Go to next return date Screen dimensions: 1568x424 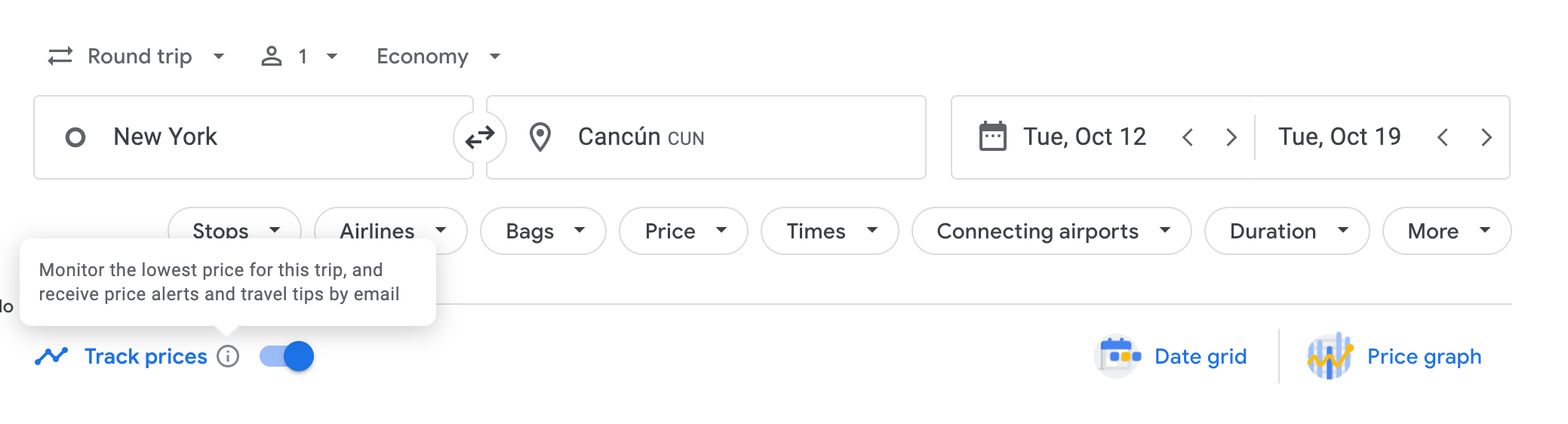tap(1487, 137)
